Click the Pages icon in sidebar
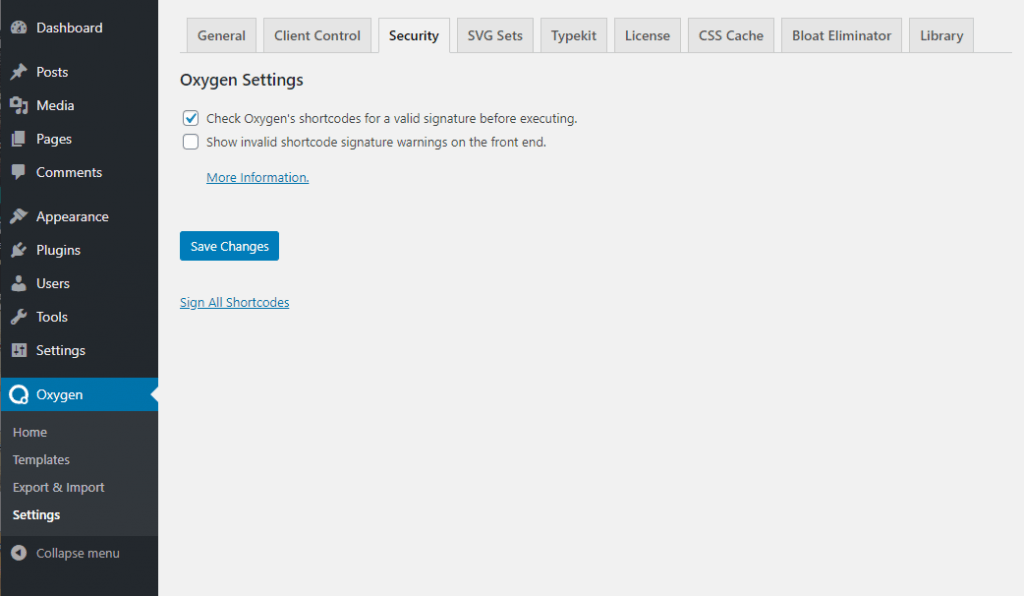Screen dimensions: 1024x596 18,139
